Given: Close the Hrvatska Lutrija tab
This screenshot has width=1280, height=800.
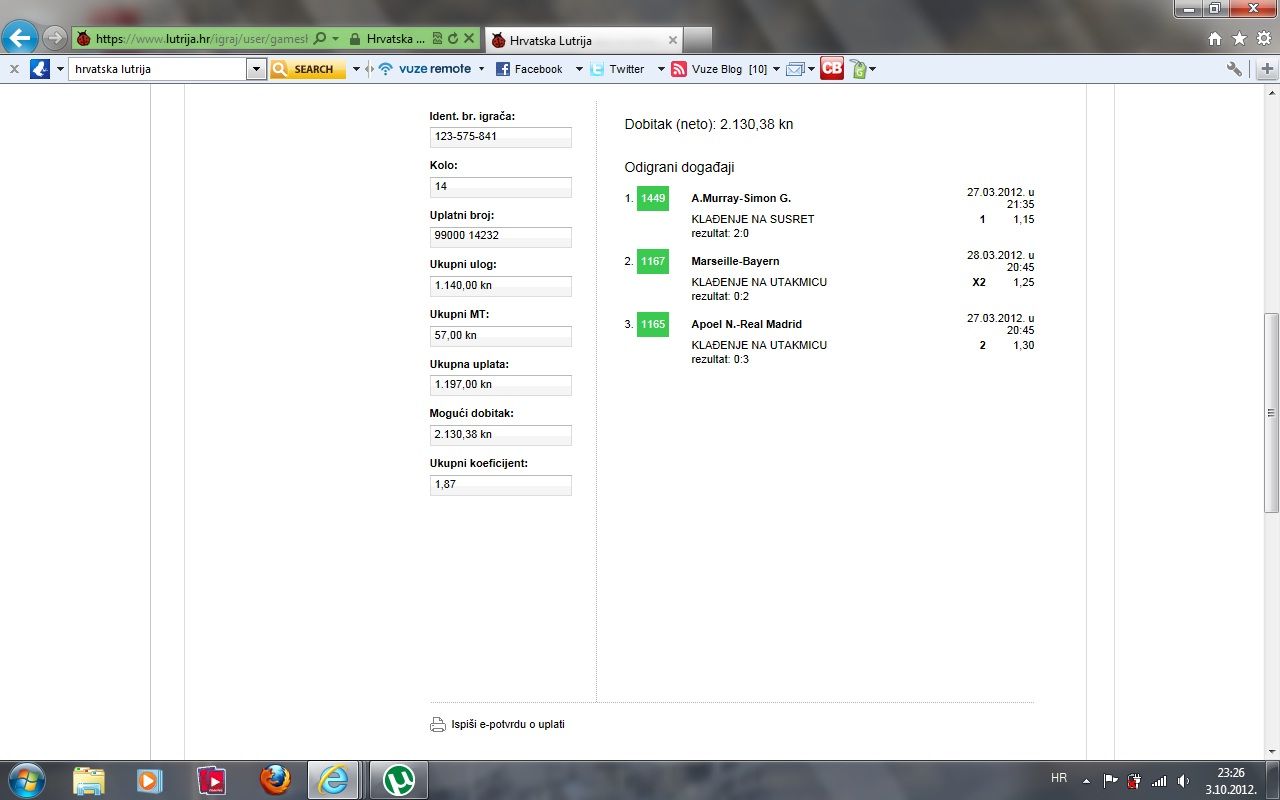Looking at the screenshot, I should click(673, 41).
